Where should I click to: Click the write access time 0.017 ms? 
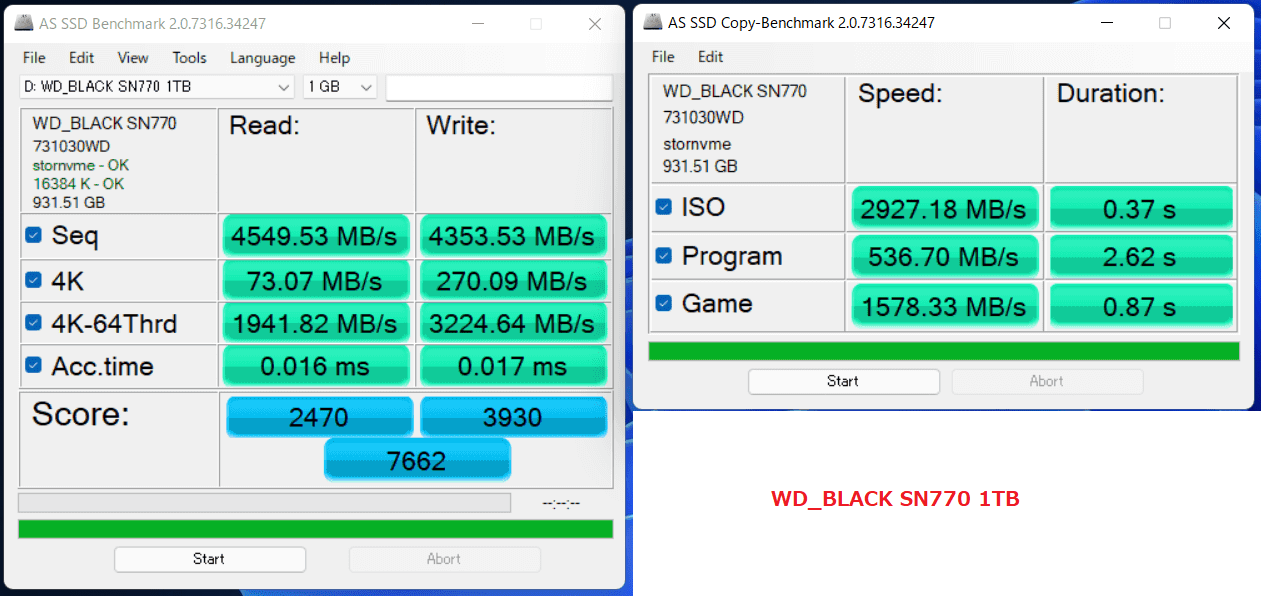513,366
